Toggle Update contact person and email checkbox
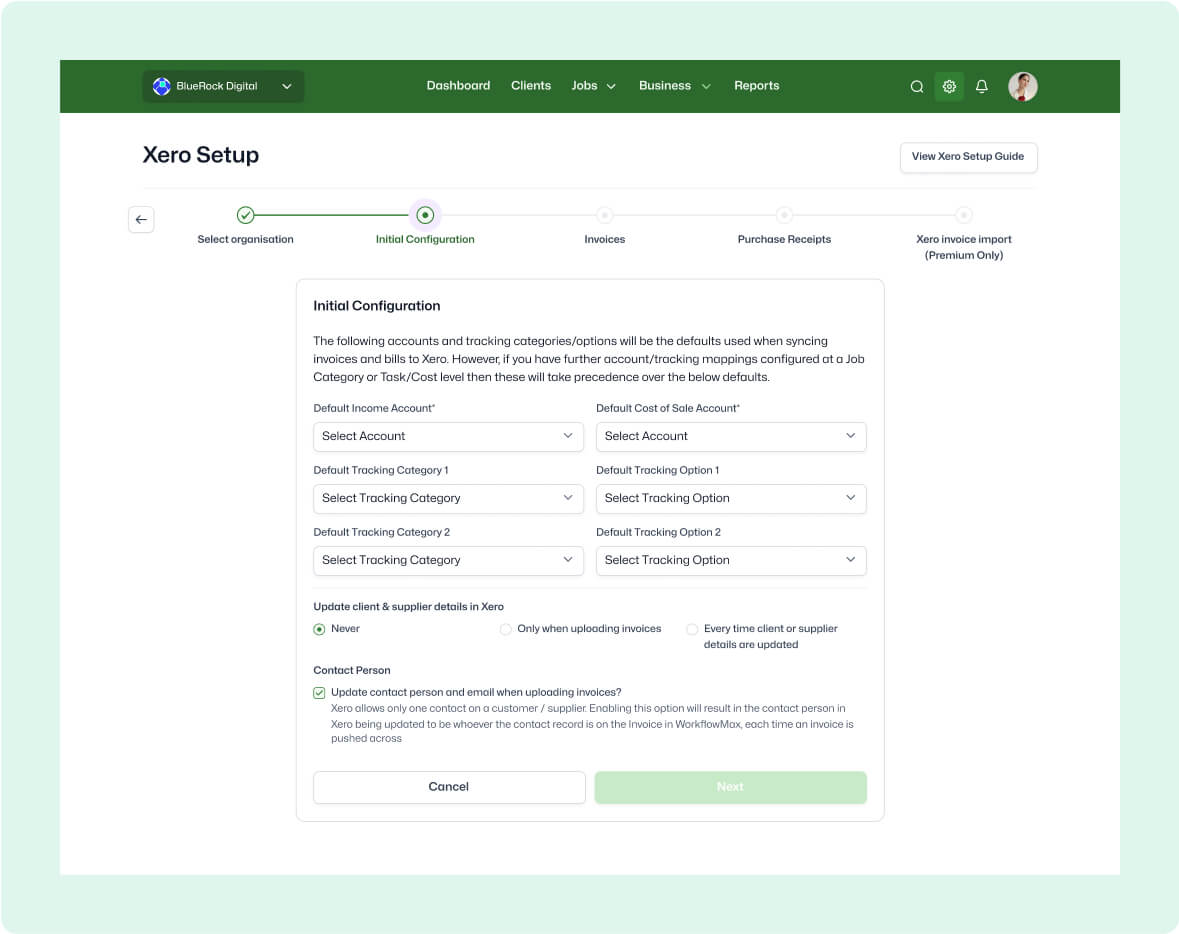The width and height of the screenshot is (1179, 934). pos(320,693)
